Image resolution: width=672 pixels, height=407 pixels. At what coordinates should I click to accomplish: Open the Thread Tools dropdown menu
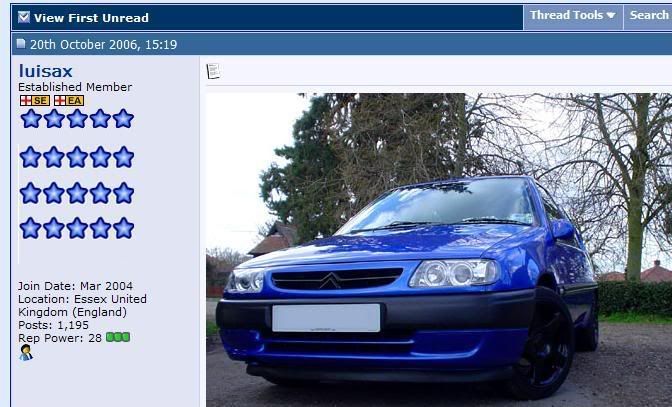[x=573, y=15]
